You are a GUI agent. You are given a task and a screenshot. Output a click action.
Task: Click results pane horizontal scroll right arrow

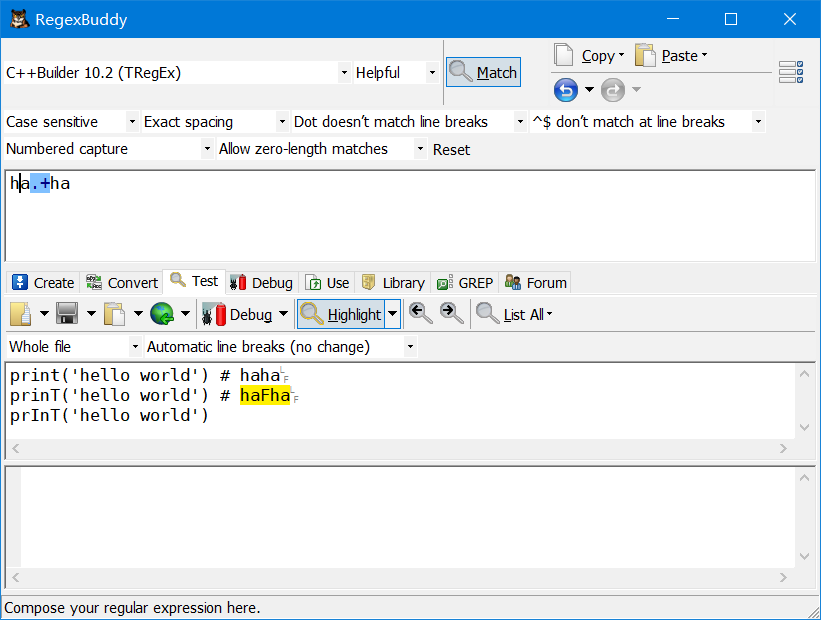pyautogui.click(x=783, y=578)
